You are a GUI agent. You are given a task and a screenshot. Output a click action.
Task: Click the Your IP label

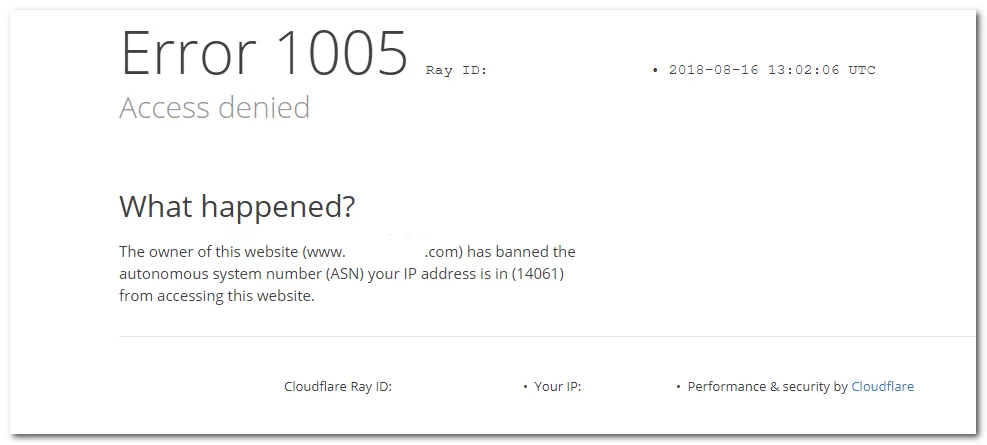tap(558, 386)
